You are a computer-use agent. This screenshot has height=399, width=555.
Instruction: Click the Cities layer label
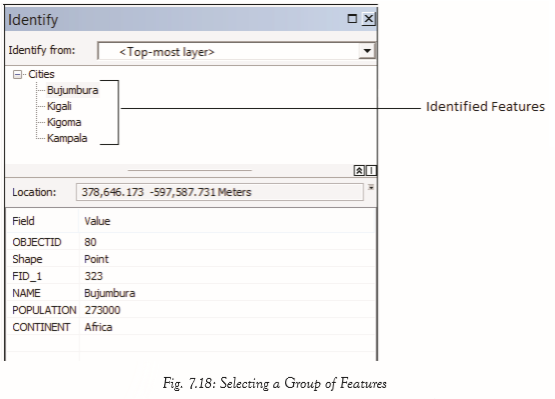[41, 74]
